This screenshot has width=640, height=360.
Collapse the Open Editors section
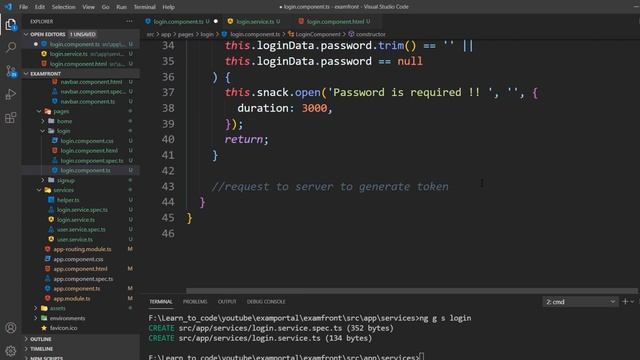(26, 34)
